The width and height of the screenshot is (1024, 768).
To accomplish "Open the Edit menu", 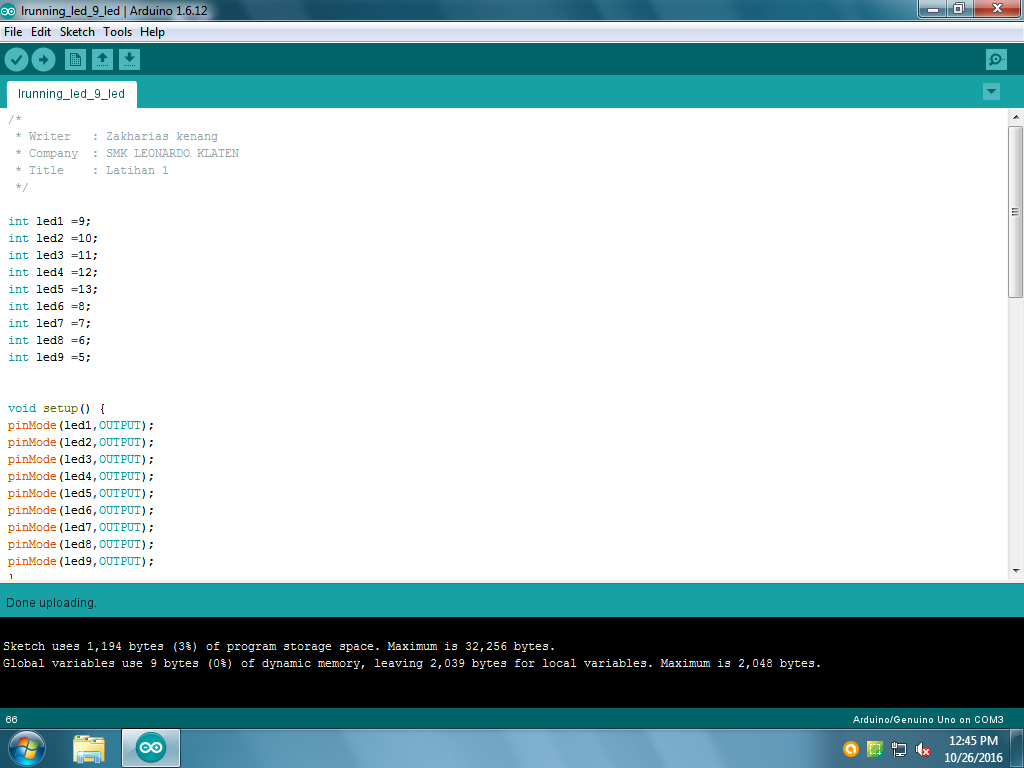I will pos(40,32).
